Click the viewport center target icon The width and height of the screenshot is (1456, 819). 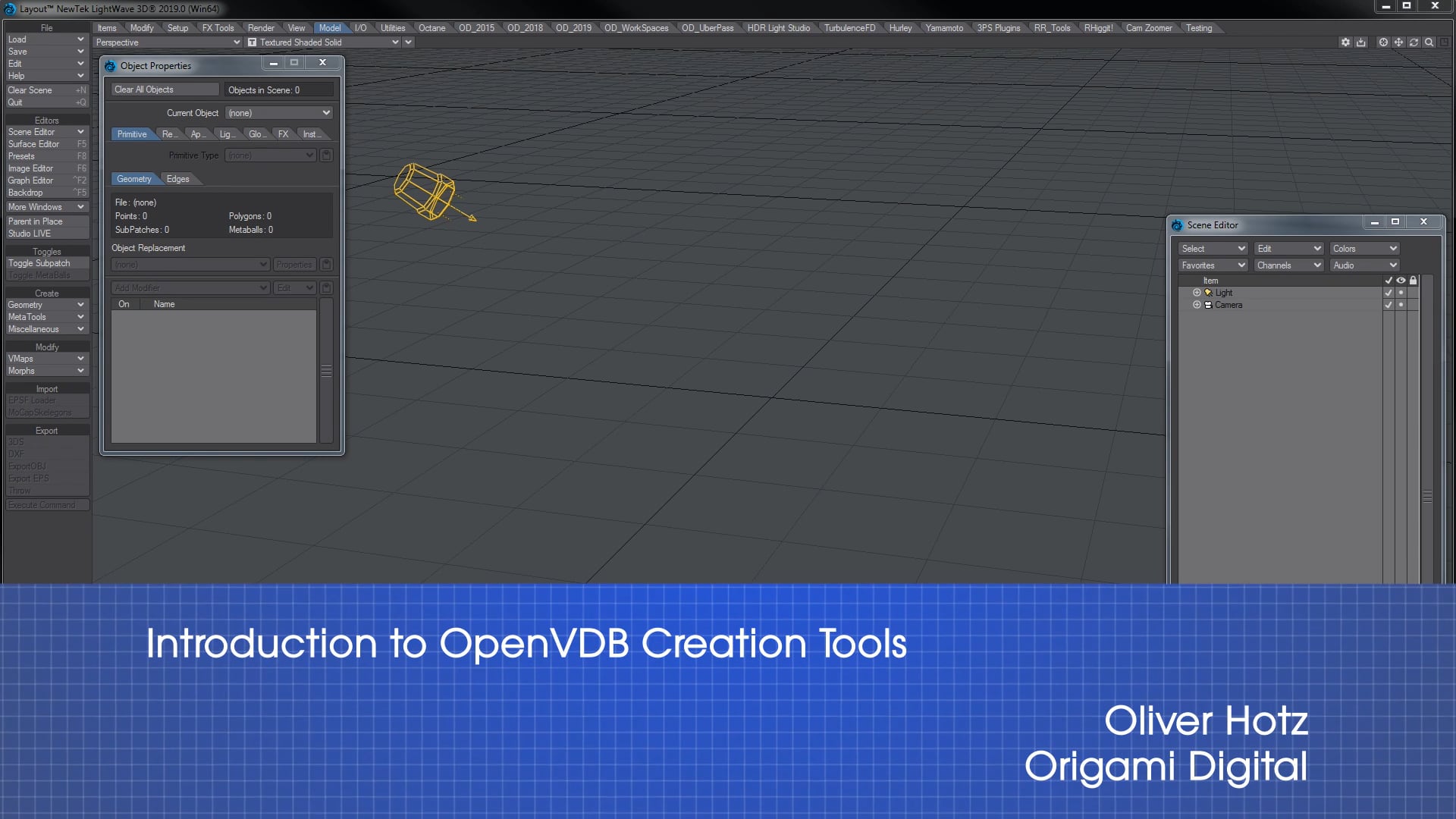pos(1383,42)
